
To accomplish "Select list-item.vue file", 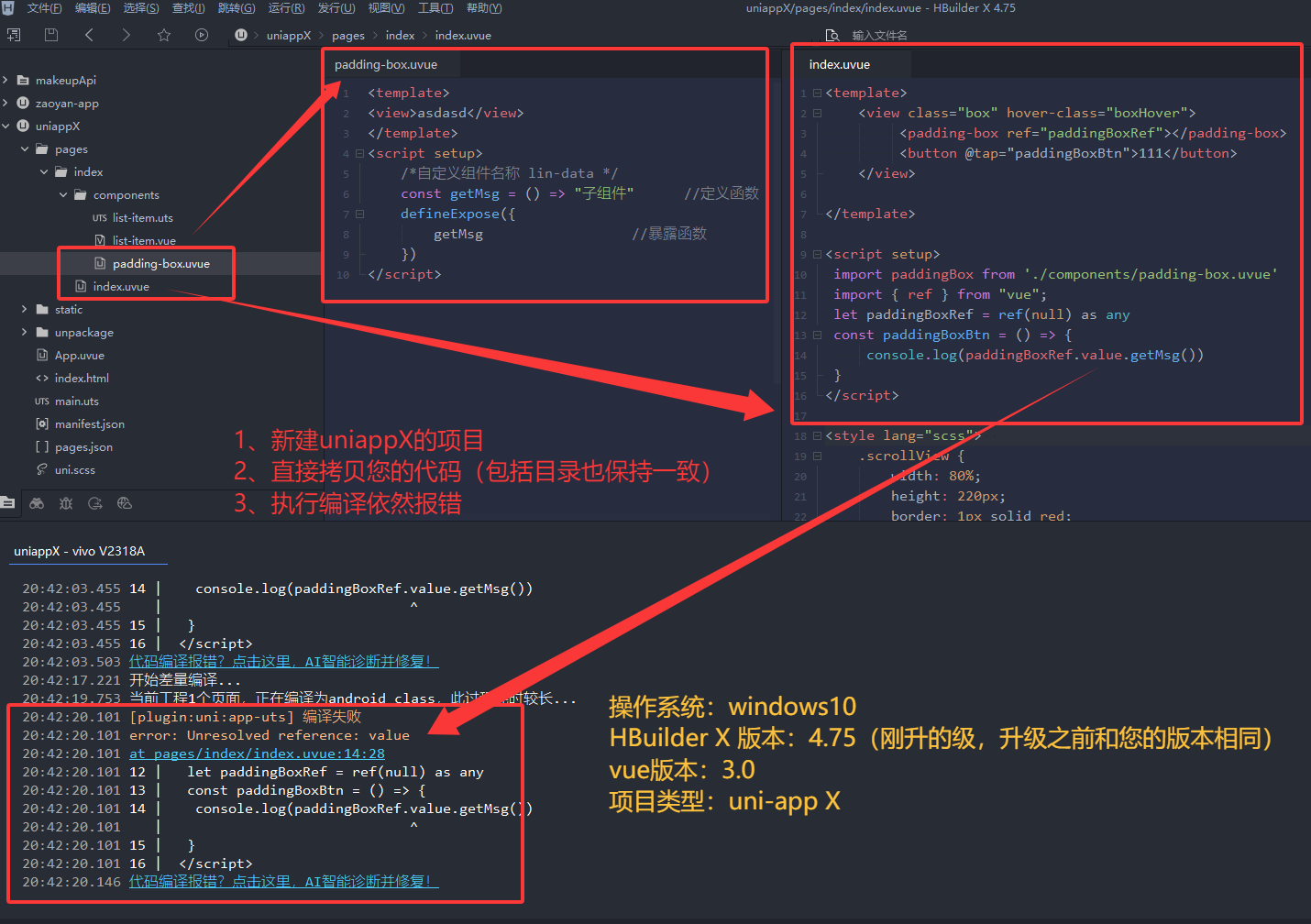I will click(144, 241).
